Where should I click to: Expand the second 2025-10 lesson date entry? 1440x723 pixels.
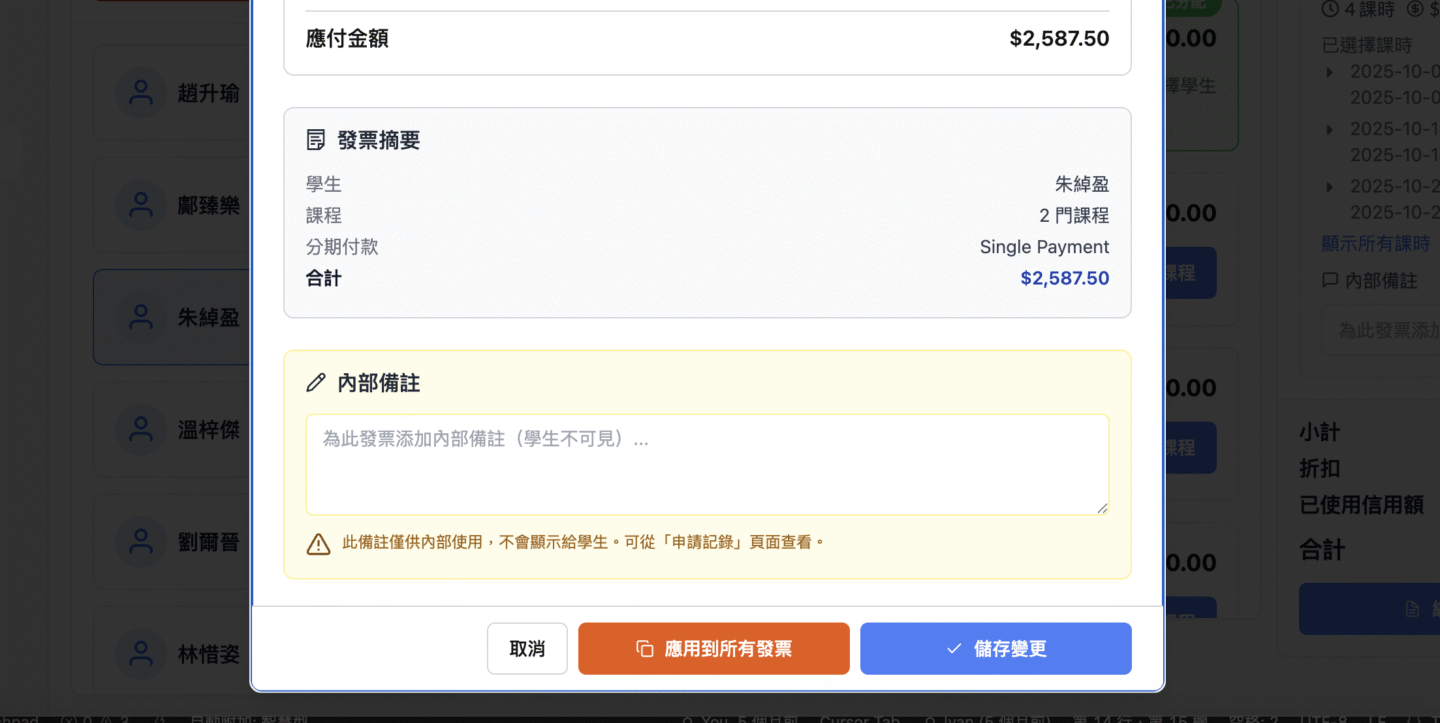point(1330,129)
